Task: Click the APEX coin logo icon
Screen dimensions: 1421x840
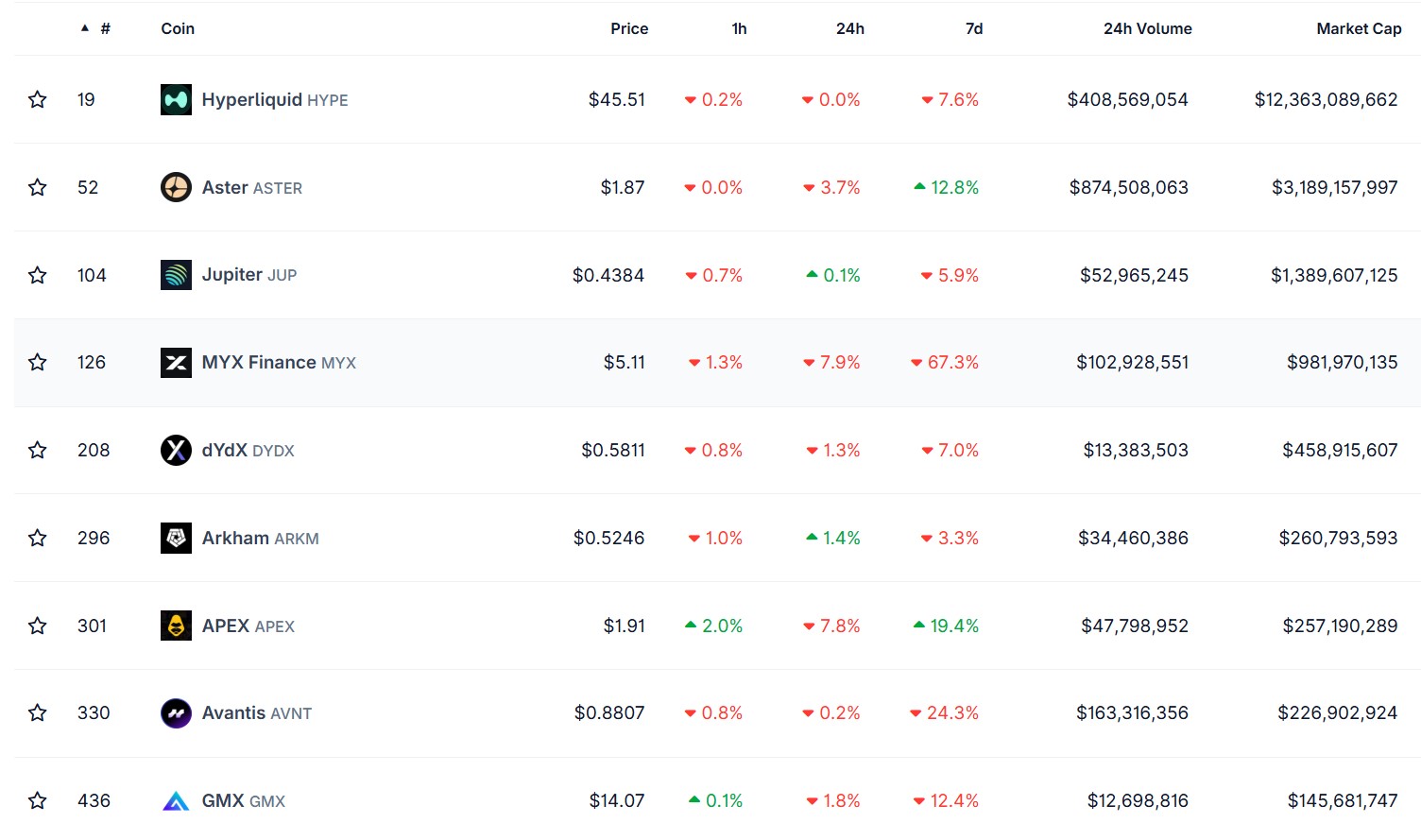Action: click(176, 626)
